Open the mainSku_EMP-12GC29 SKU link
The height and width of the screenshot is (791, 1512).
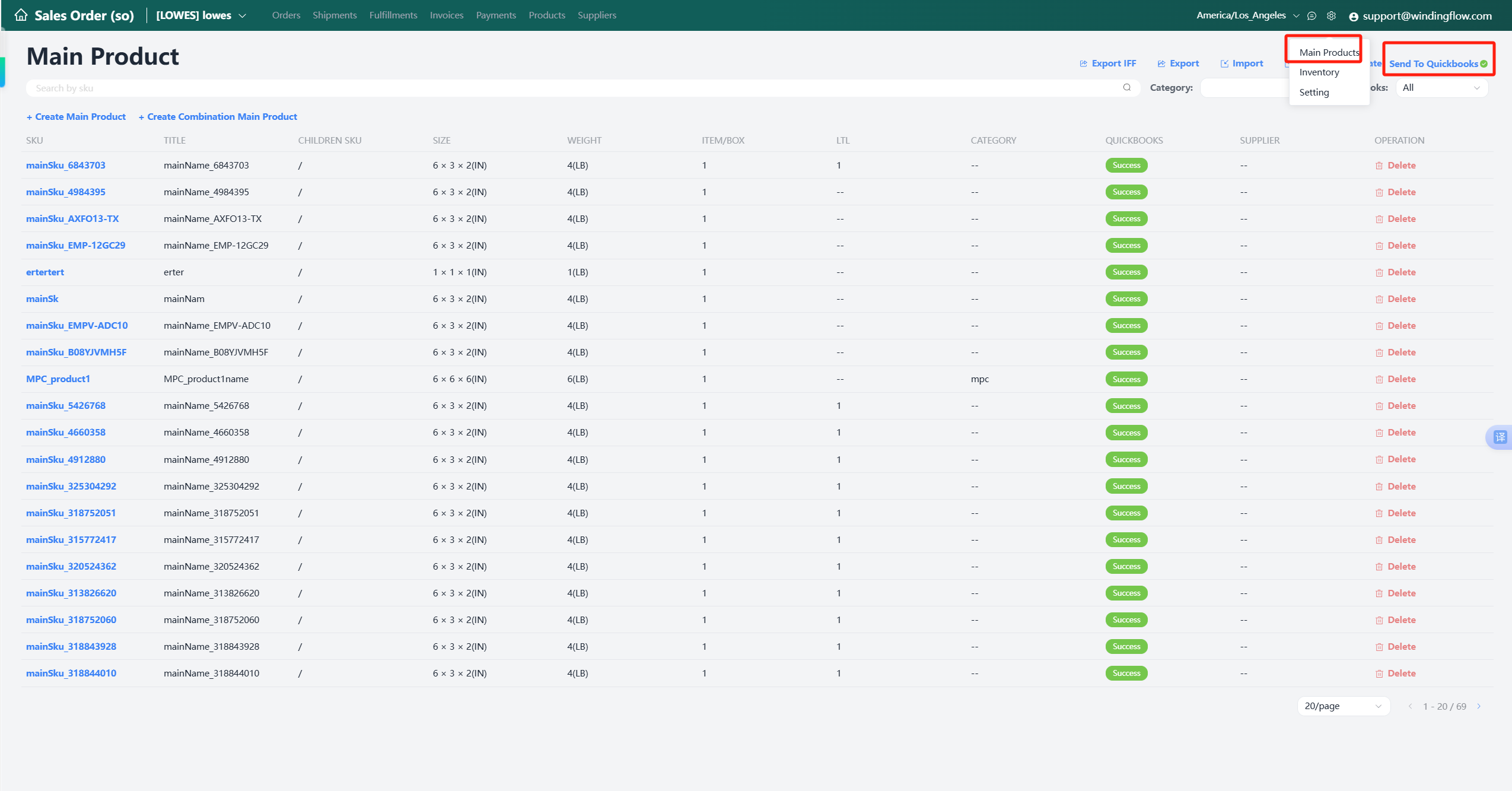[x=75, y=246]
